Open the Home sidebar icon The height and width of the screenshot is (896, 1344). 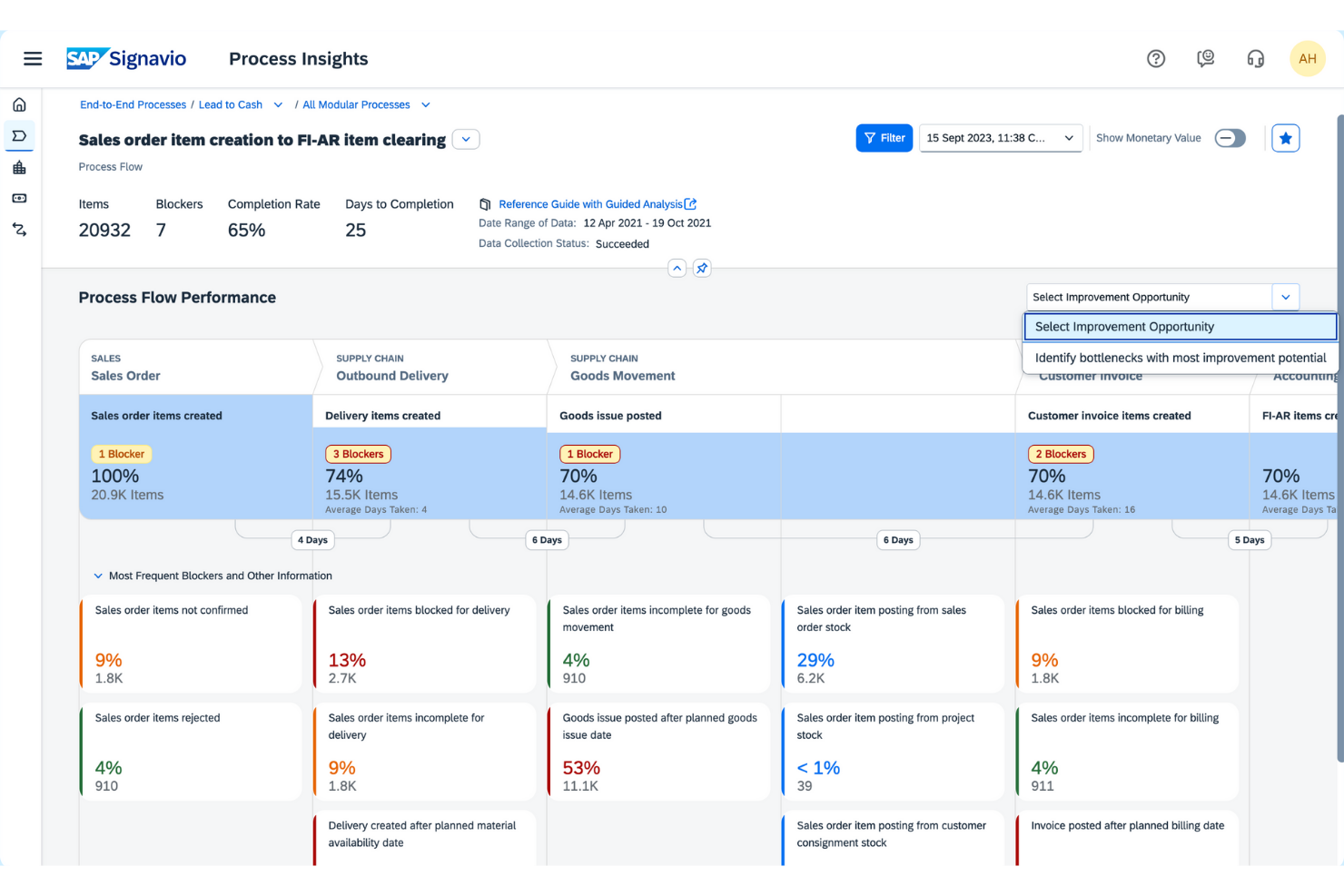click(19, 103)
